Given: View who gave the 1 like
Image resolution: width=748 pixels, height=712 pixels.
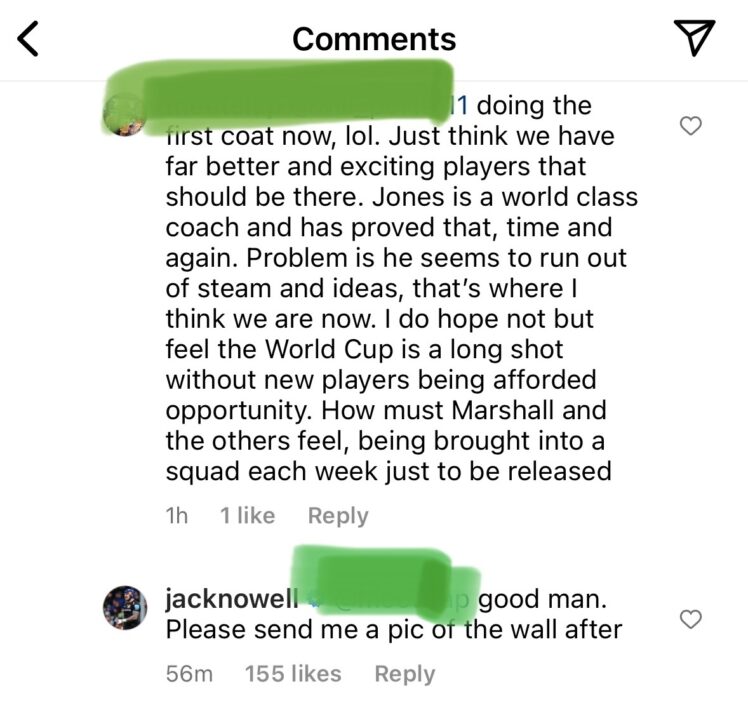Looking at the screenshot, I should pyautogui.click(x=248, y=516).
